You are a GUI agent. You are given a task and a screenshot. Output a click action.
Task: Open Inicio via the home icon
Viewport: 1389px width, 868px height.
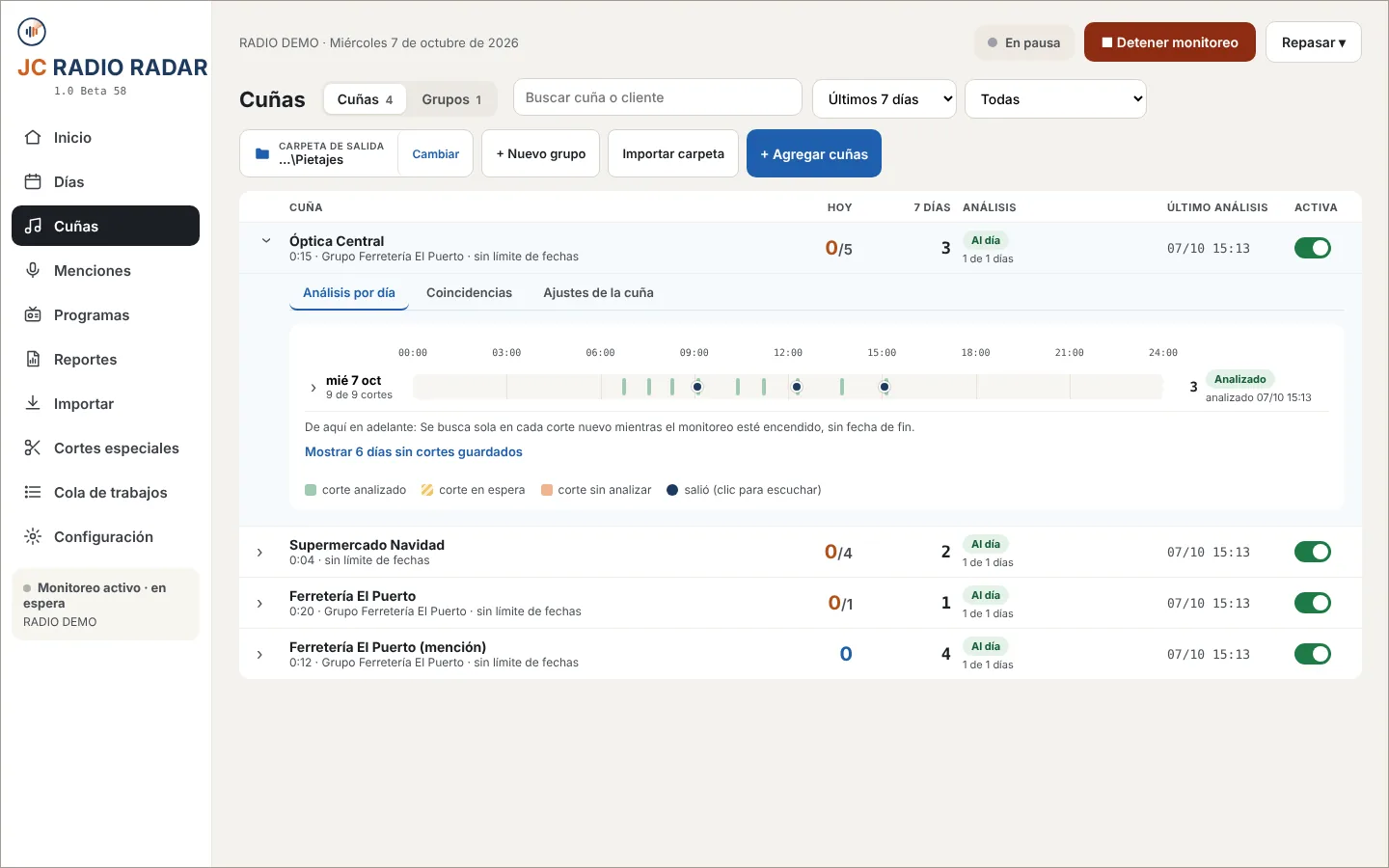[x=33, y=138]
